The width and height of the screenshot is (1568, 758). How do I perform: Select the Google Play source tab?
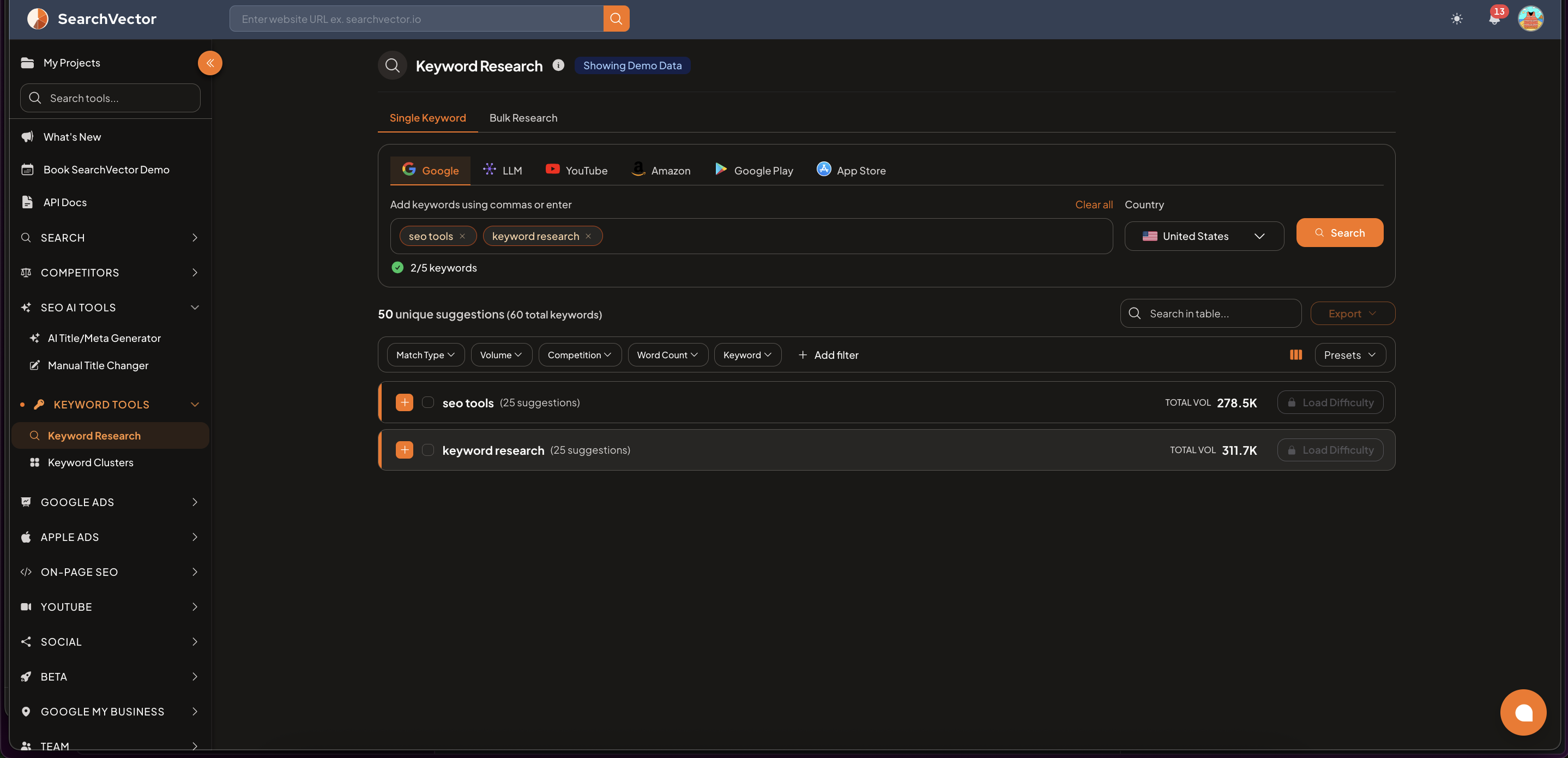753,171
